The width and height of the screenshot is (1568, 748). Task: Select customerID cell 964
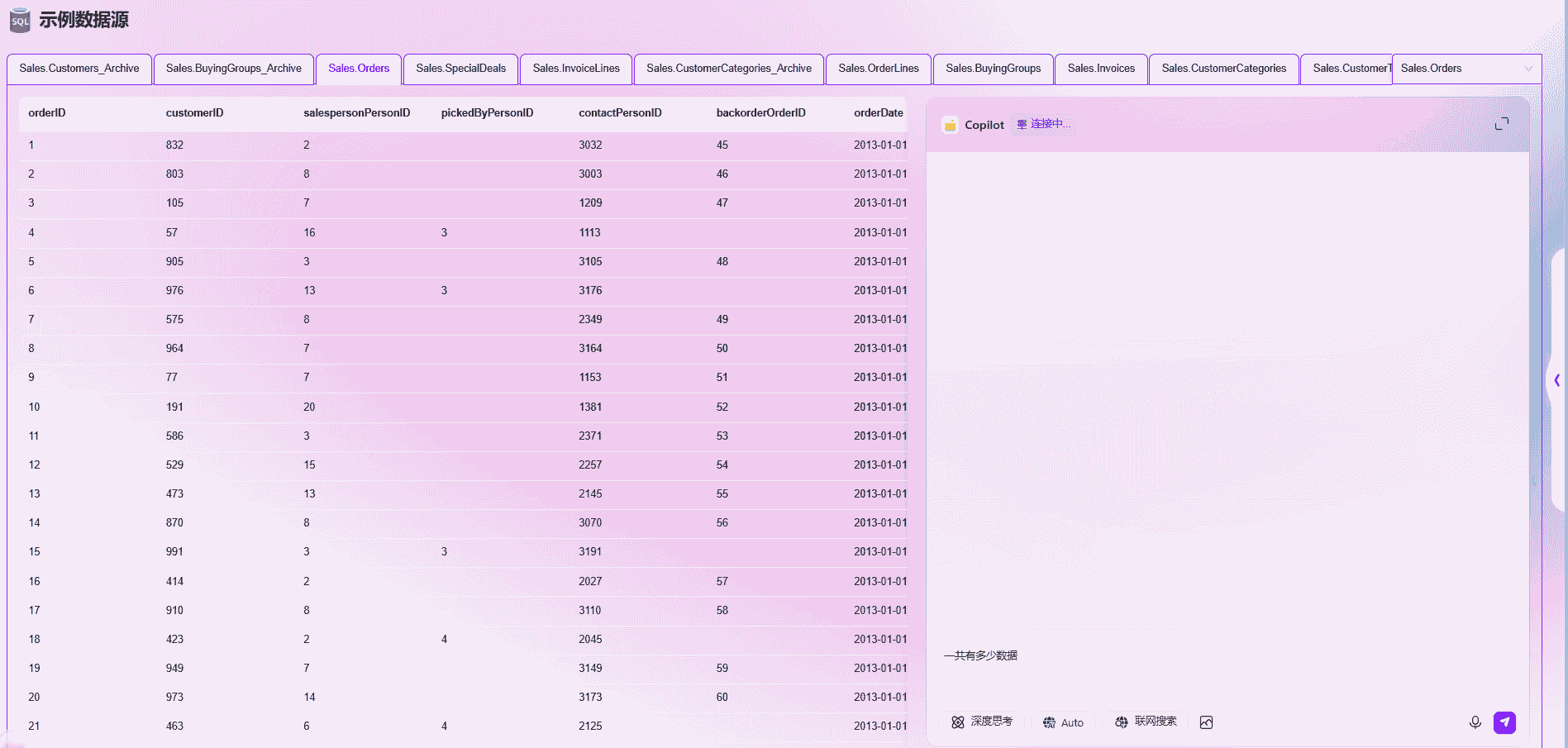(x=174, y=349)
